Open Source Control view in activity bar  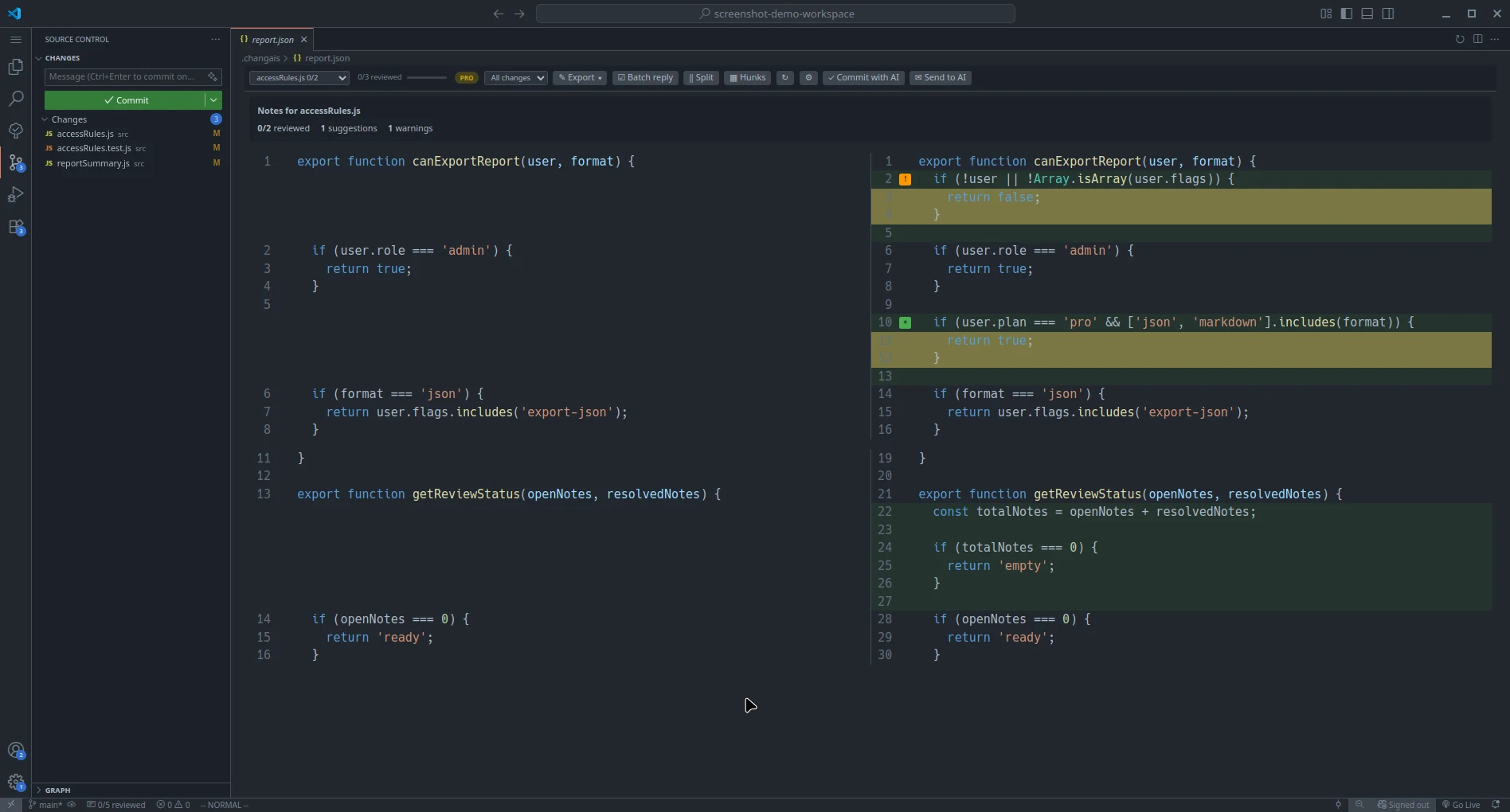(x=15, y=163)
